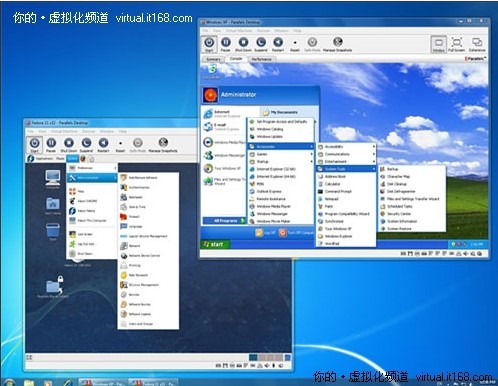Image resolution: width=498 pixels, height=386 pixels.
Task: Expand Entertainment submenu under Accessories
Action: [346, 162]
